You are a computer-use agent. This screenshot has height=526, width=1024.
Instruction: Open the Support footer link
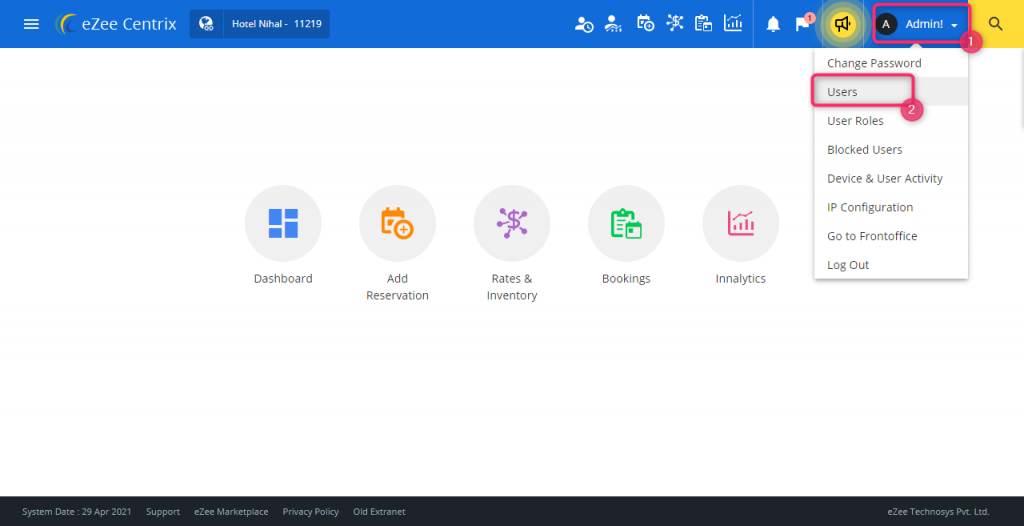tap(163, 512)
